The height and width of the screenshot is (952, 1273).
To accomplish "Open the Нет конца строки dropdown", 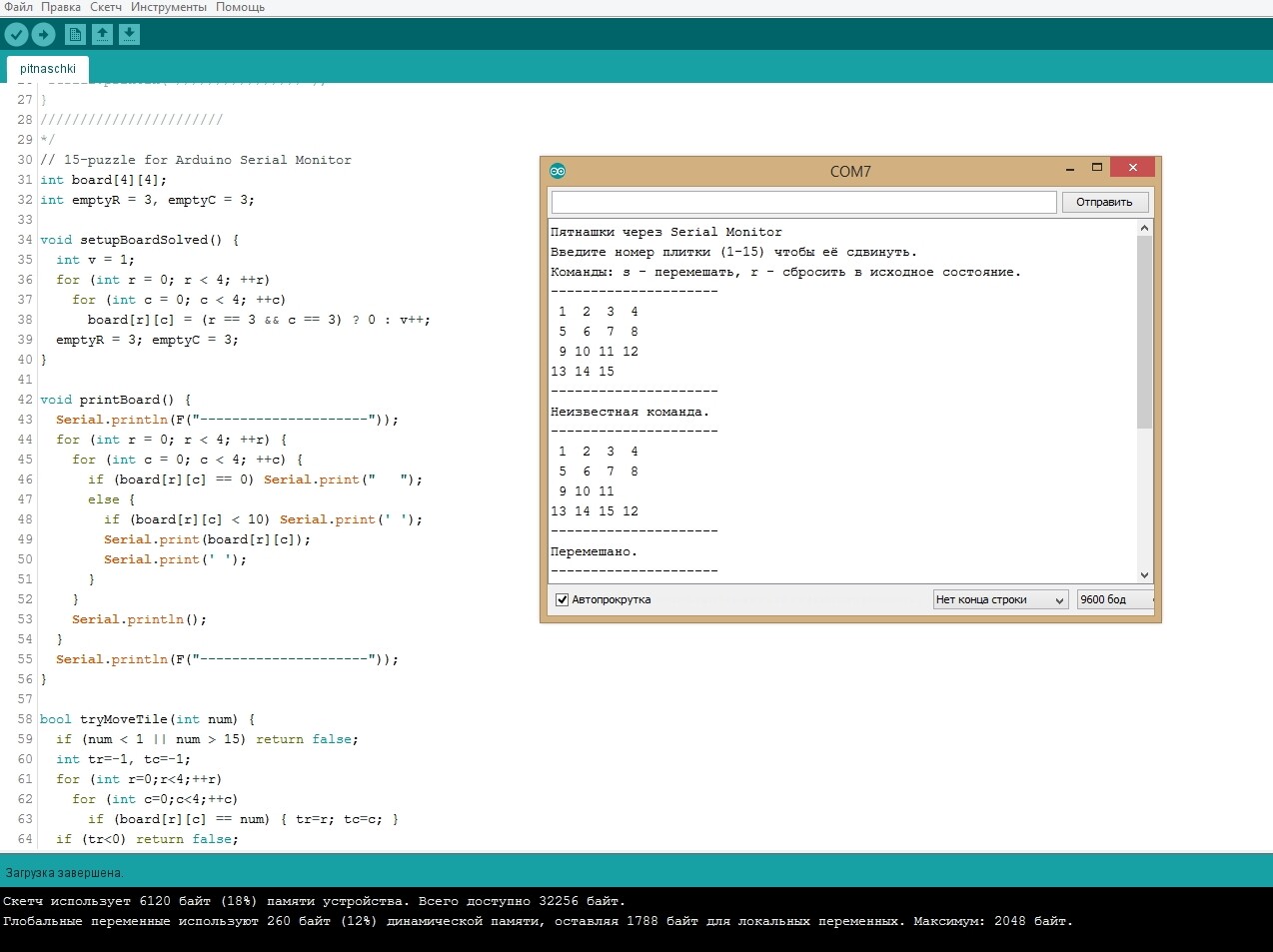I will pyautogui.click(x=999, y=599).
